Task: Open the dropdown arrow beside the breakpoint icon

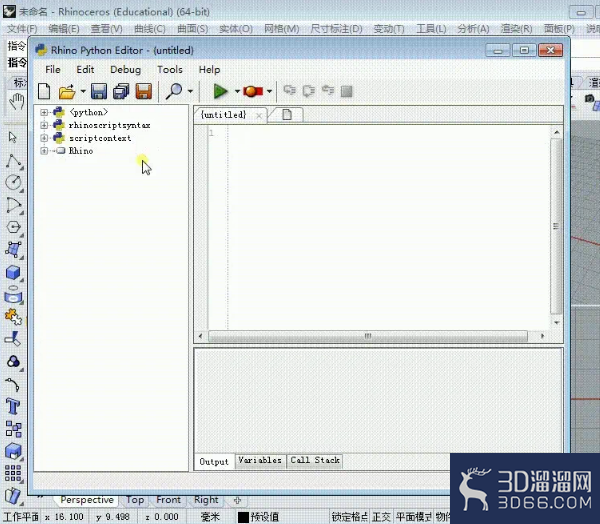Action: (x=269, y=91)
